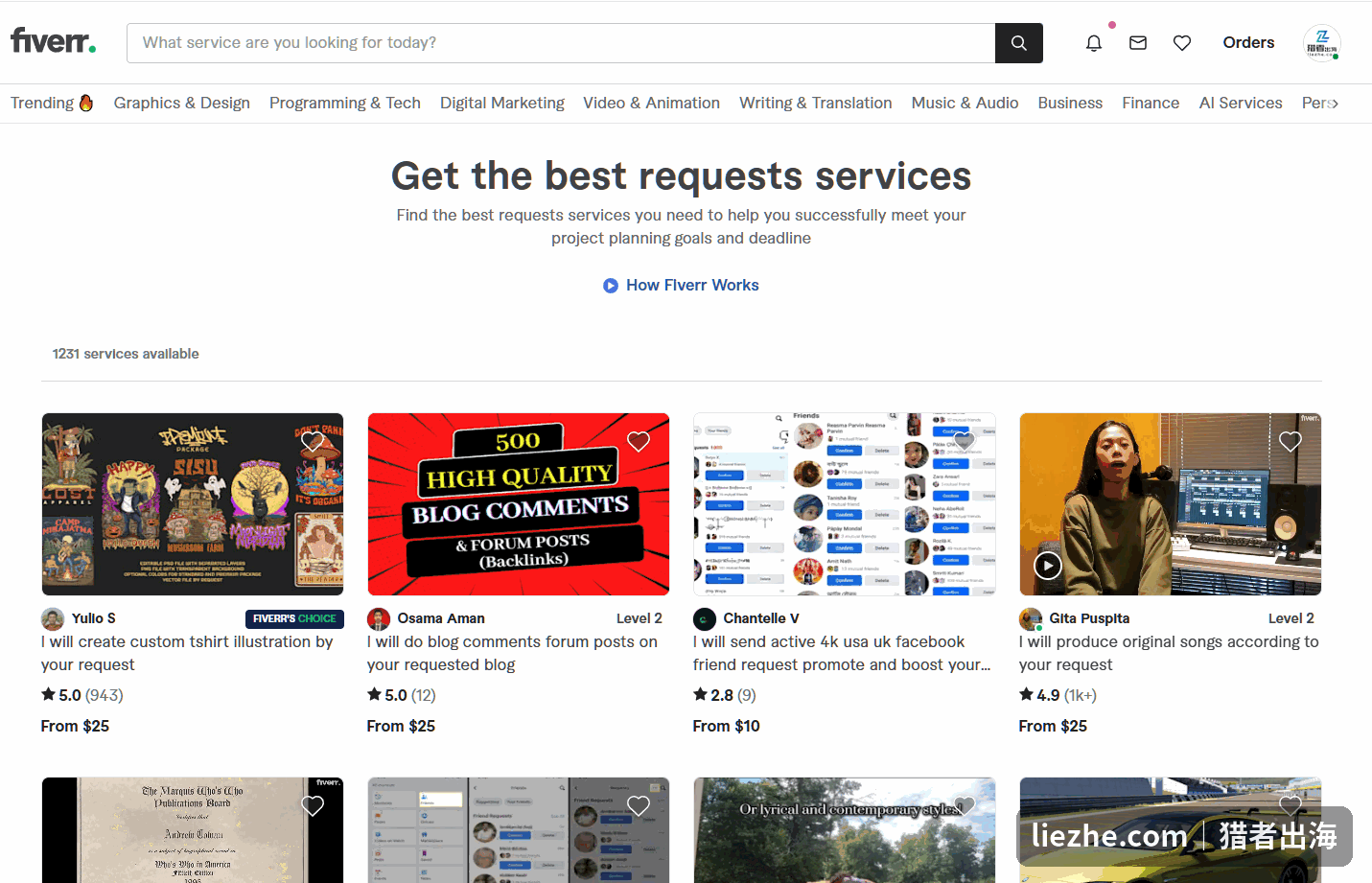This screenshot has width=1372, height=883.
Task: Open 'I will produce original songs' gig title
Action: pos(1169,654)
